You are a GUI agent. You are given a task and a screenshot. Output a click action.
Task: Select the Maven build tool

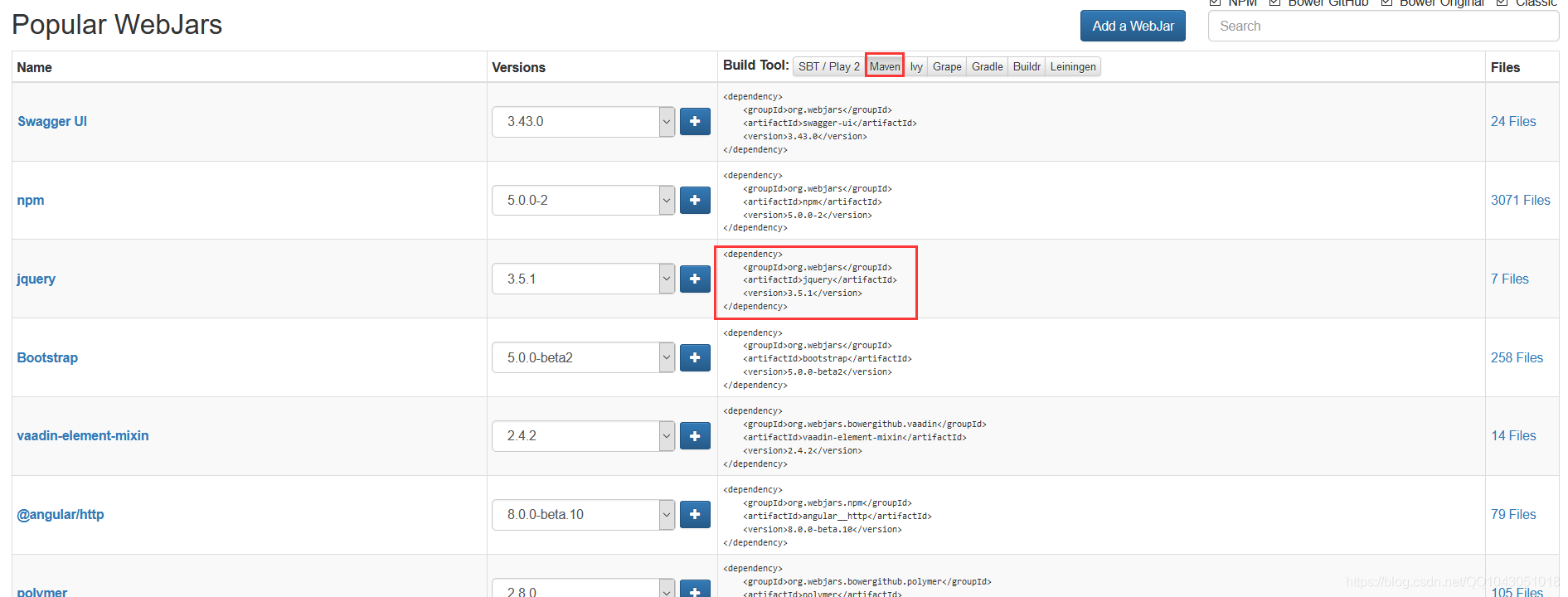tap(885, 66)
